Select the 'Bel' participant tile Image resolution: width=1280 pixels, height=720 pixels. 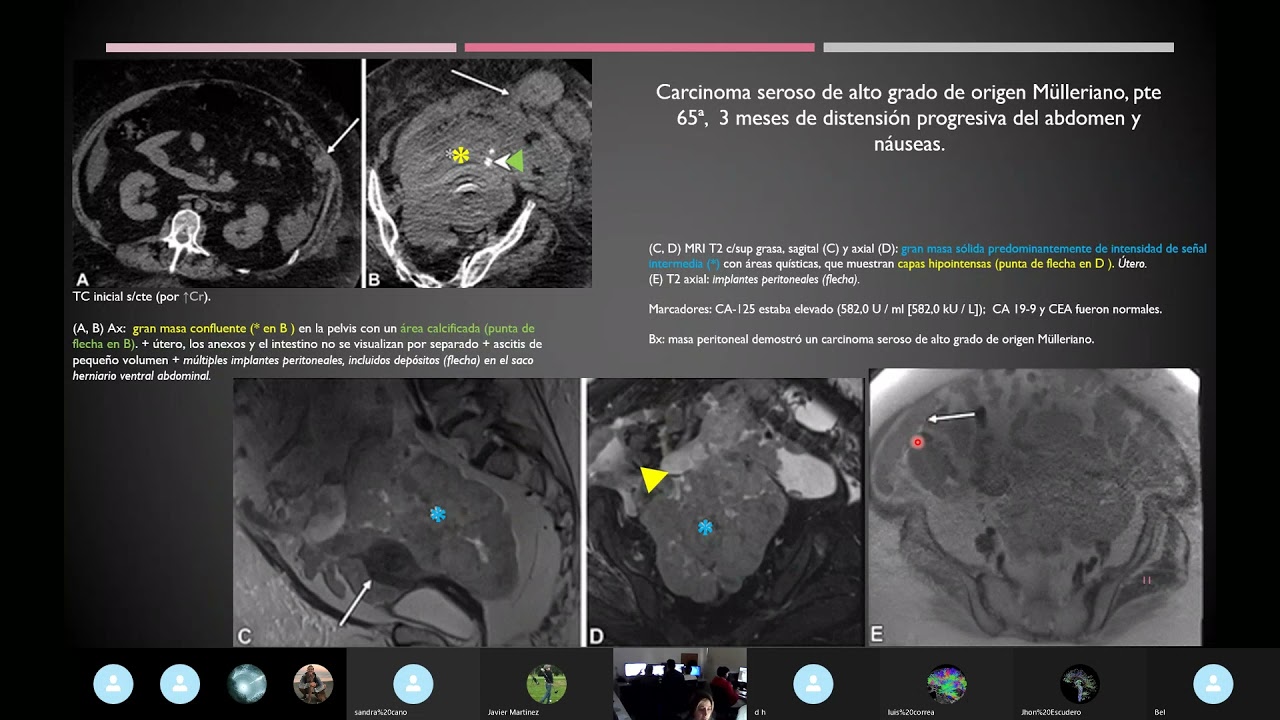coord(1213,684)
